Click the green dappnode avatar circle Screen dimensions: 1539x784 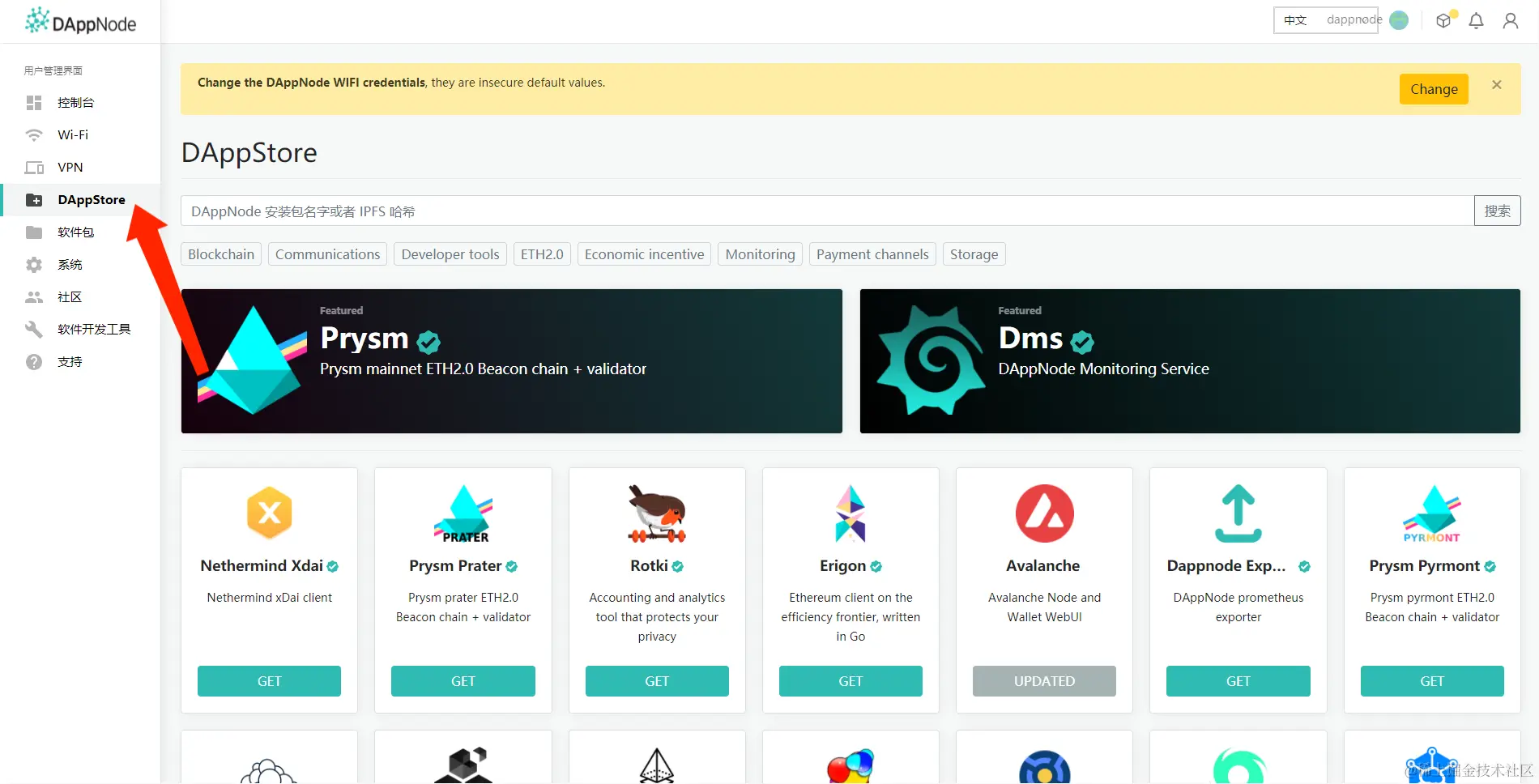1399,20
